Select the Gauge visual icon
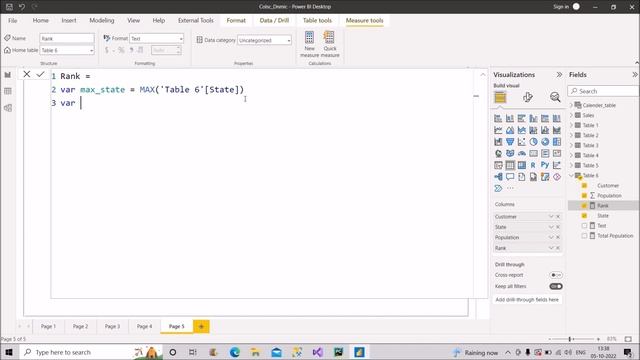 [522, 153]
